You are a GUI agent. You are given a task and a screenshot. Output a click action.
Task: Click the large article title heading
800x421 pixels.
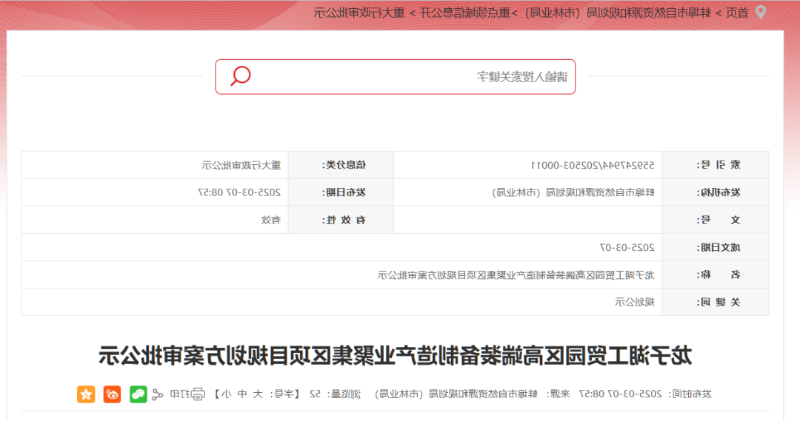395,355
